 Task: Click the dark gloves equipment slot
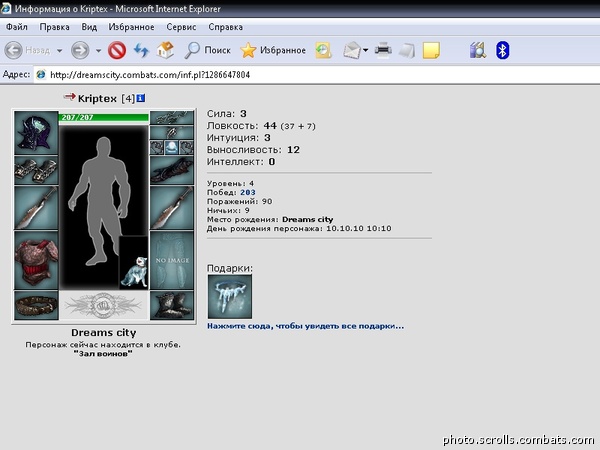172,170
